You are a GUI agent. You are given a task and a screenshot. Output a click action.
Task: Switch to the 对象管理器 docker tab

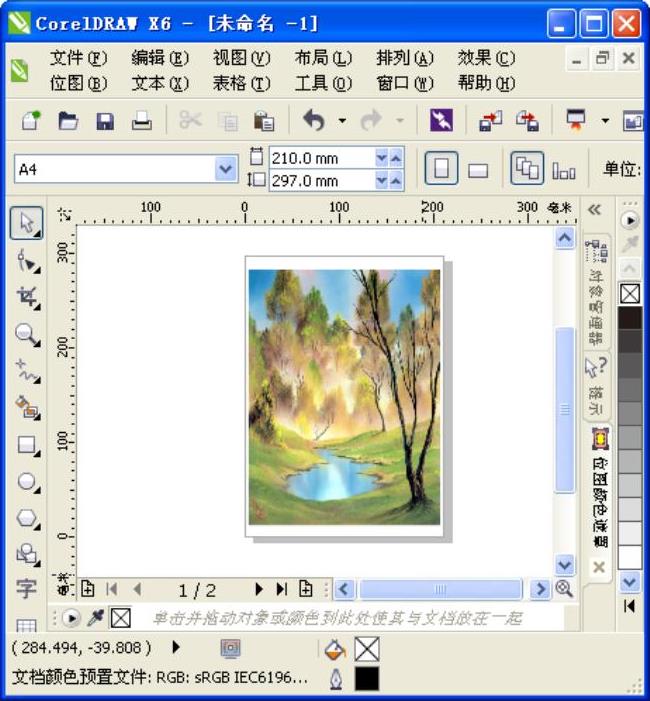[x=597, y=293]
